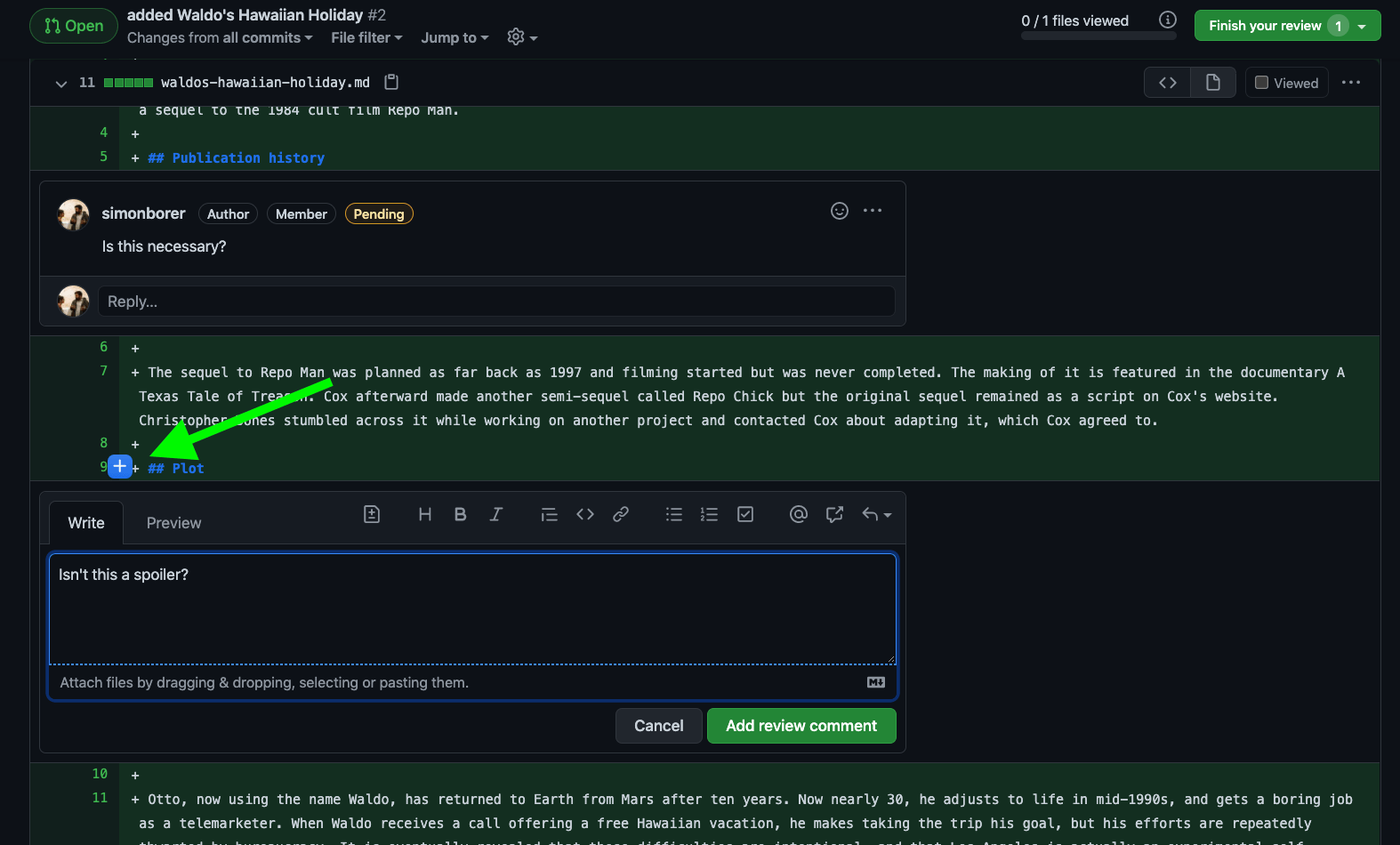Screen dimensions: 1400x845
Task: Open Finish your review dropdown
Action: [x=1287, y=26]
